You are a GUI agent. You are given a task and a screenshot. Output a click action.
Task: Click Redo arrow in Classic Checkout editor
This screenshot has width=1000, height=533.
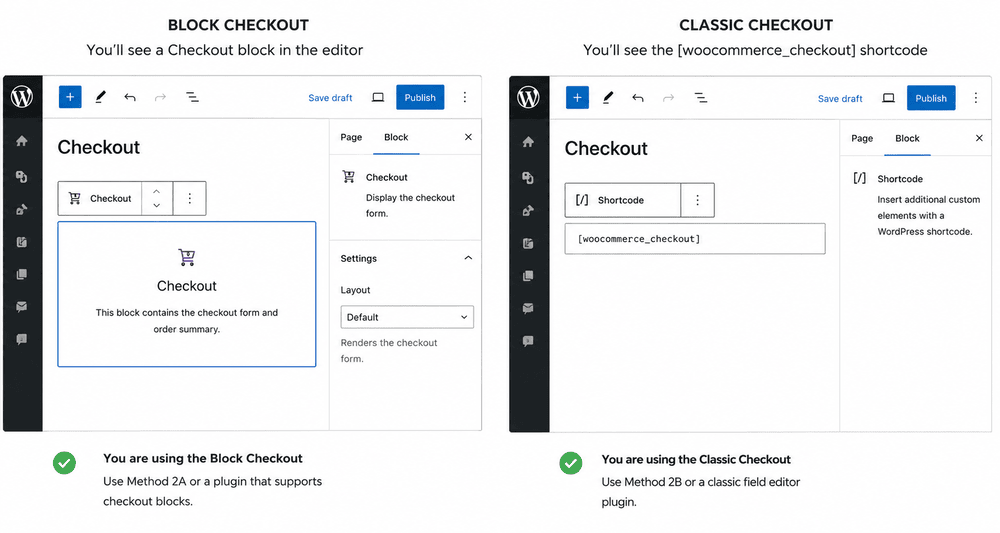tap(668, 98)
